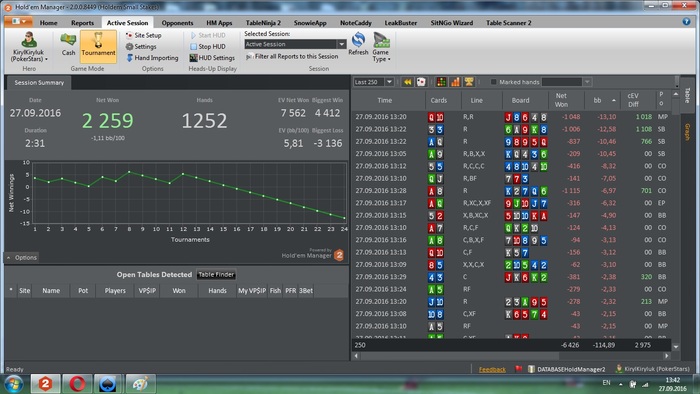Image resolution: width=700 pixels, height=394 pixels.
Task: Open the hand replayer cards icon
Action: point(421,82)
